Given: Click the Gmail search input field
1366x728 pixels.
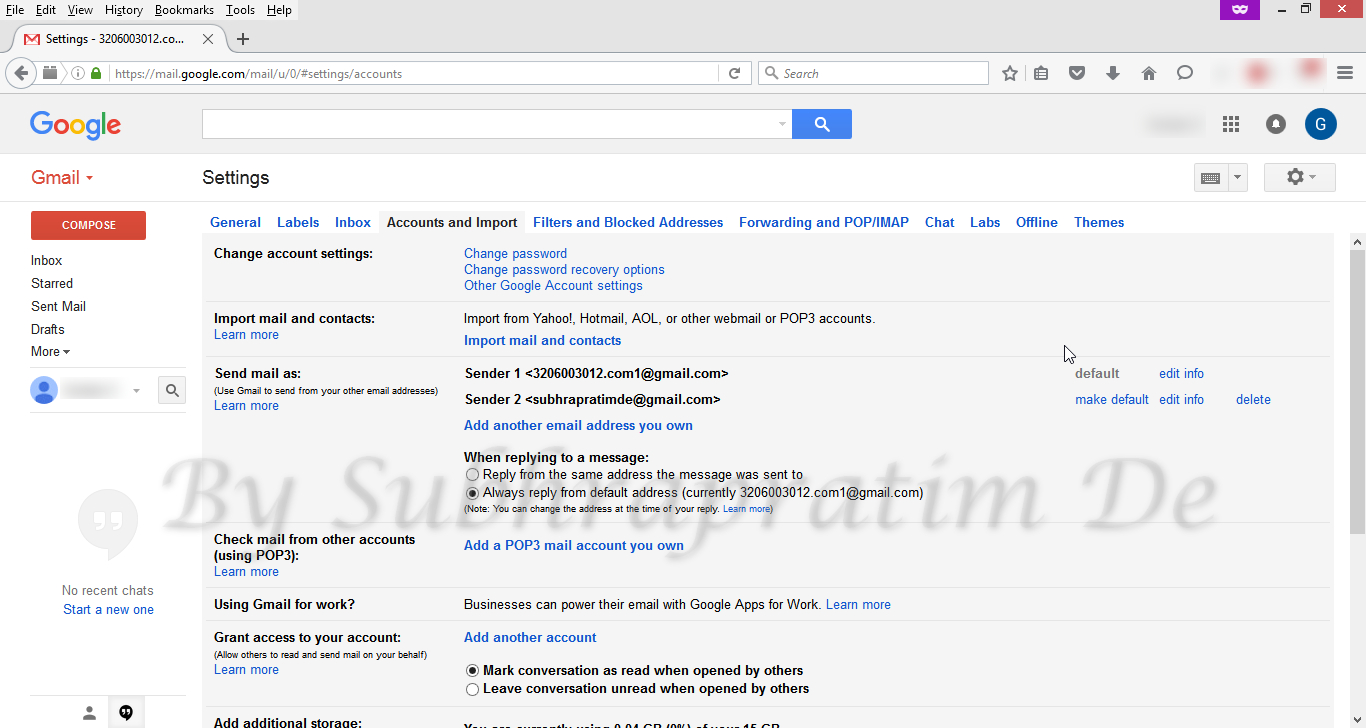Looking at the screenshot, I should click(497, 124).
